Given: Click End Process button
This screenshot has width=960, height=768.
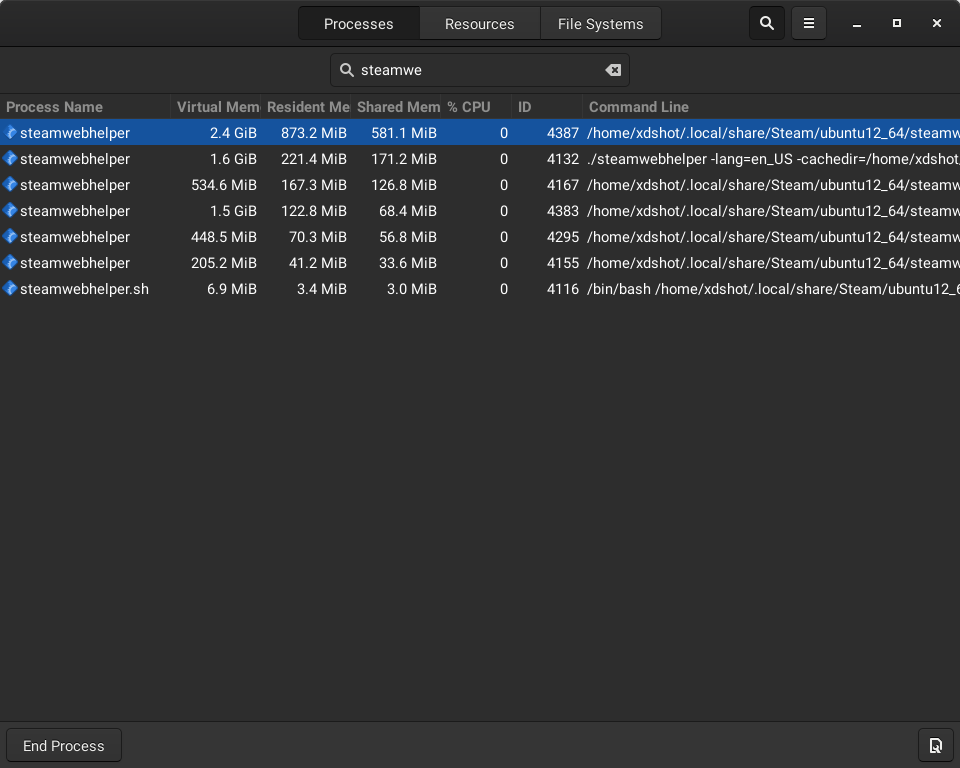Looking at the screenshot, I should click(x=64, y=745).
